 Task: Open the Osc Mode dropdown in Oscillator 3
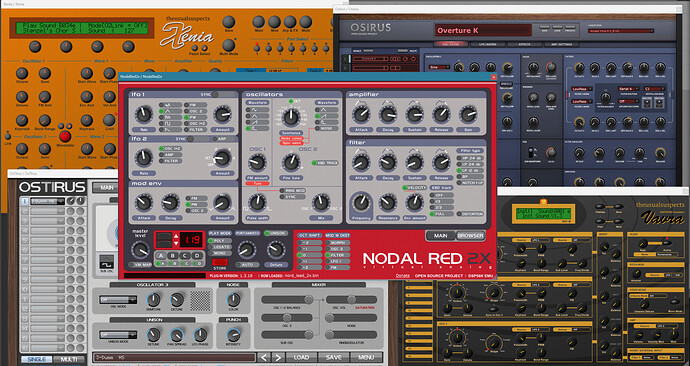pyautogui.click(x=118, y=300)
